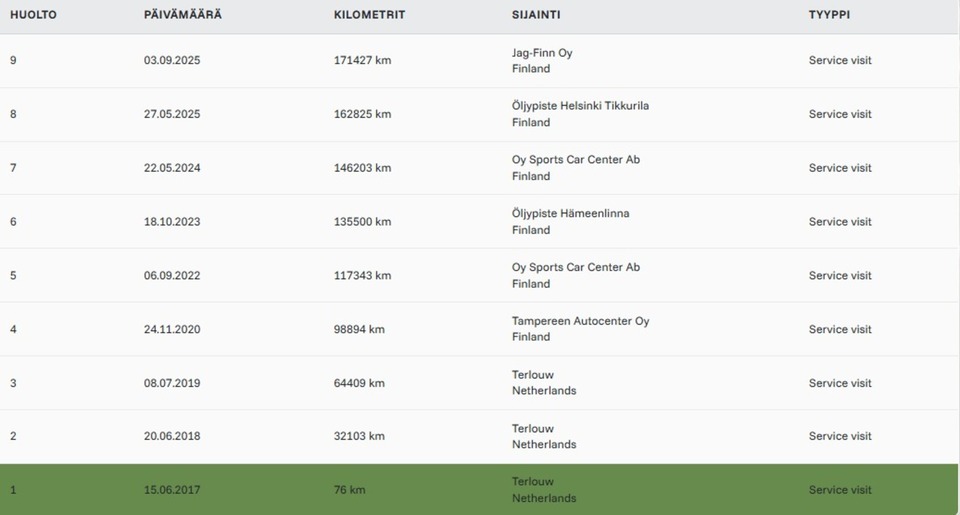Select the 117343 km mileage cell

(x=362, y=275)
